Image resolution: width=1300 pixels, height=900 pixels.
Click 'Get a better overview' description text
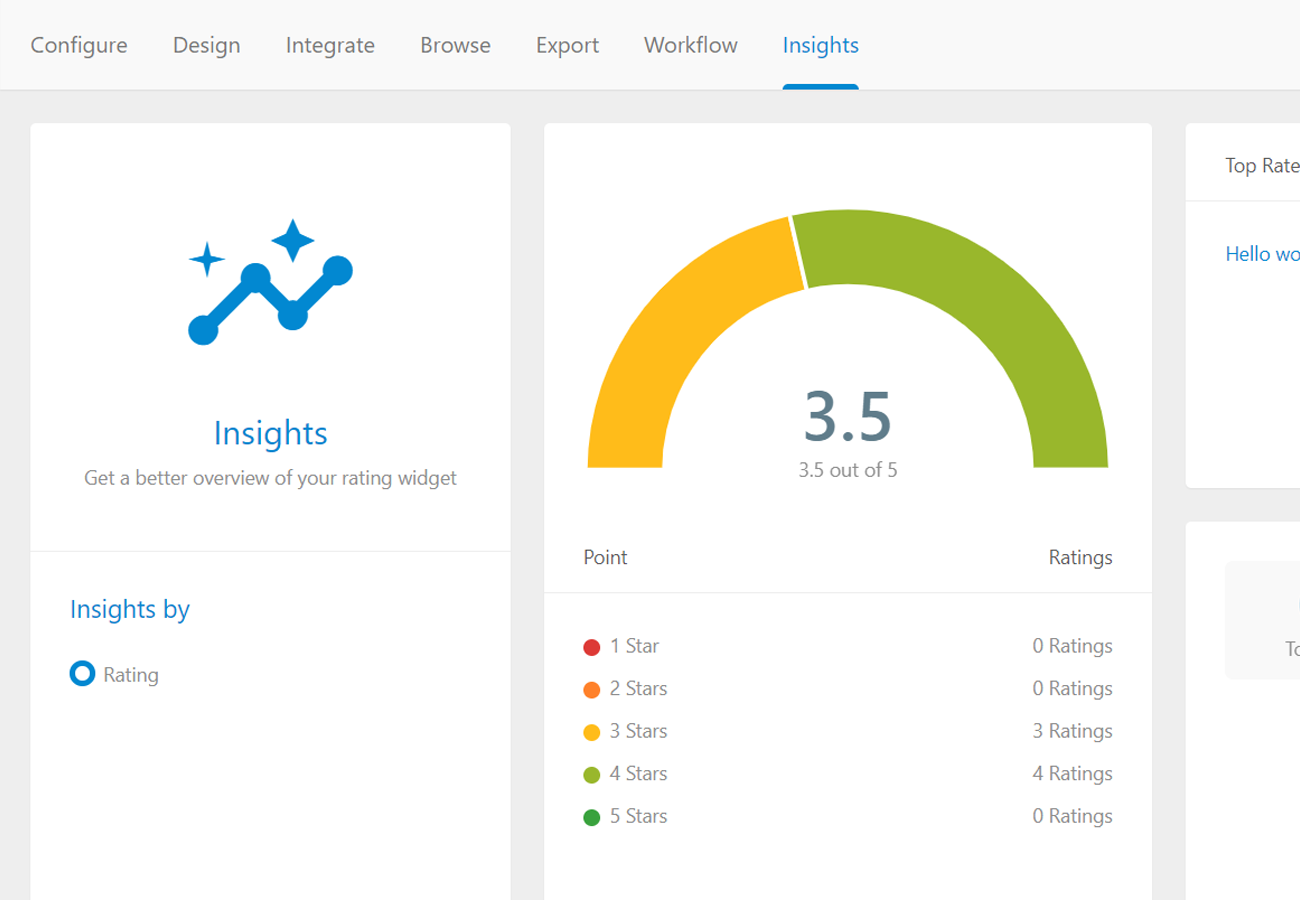270,478
